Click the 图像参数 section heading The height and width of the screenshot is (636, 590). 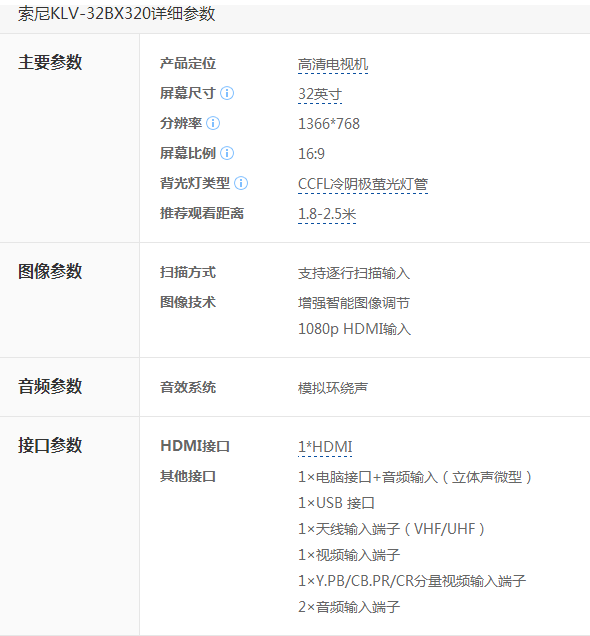pyautogui.click(x=50, y=271)
